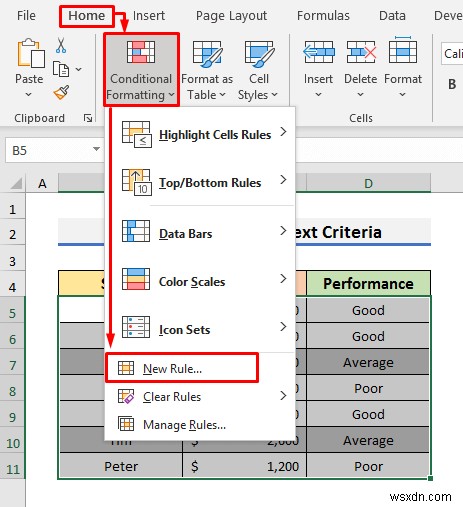Click the Average cell in row 7

click(x=368, y=362)
